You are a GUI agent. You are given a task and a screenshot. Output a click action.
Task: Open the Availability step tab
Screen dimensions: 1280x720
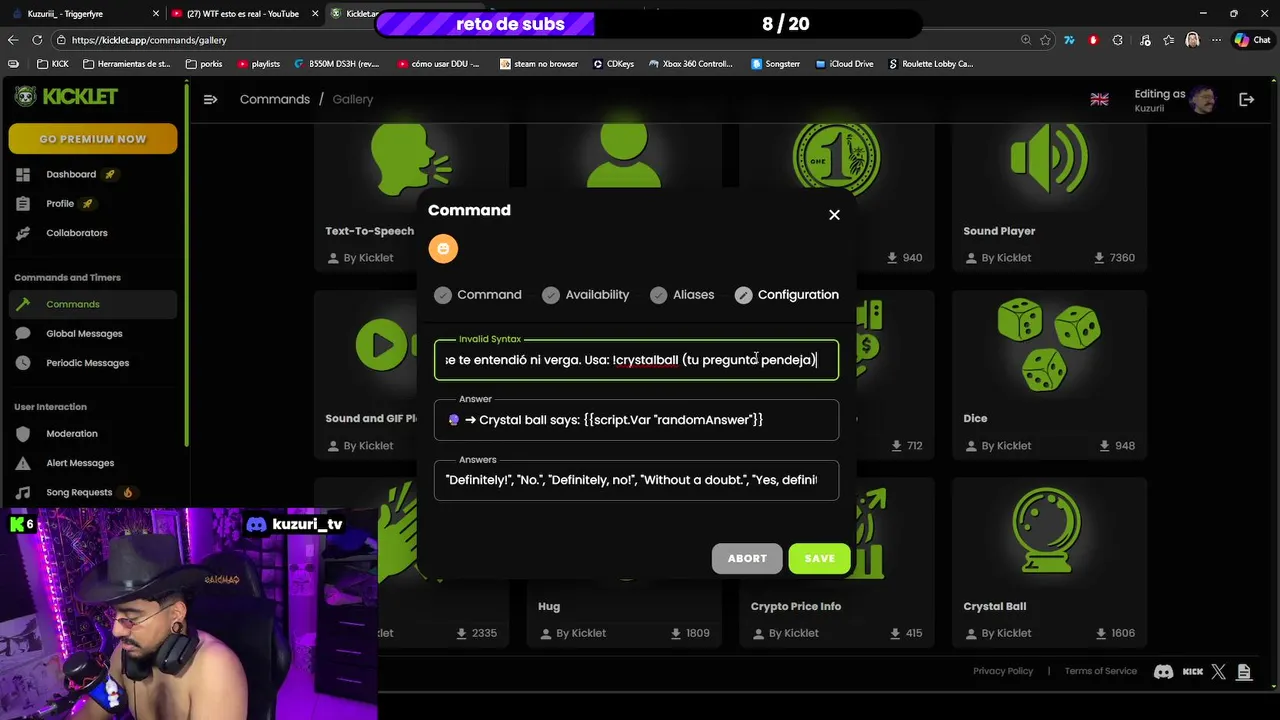click(586, 295)
